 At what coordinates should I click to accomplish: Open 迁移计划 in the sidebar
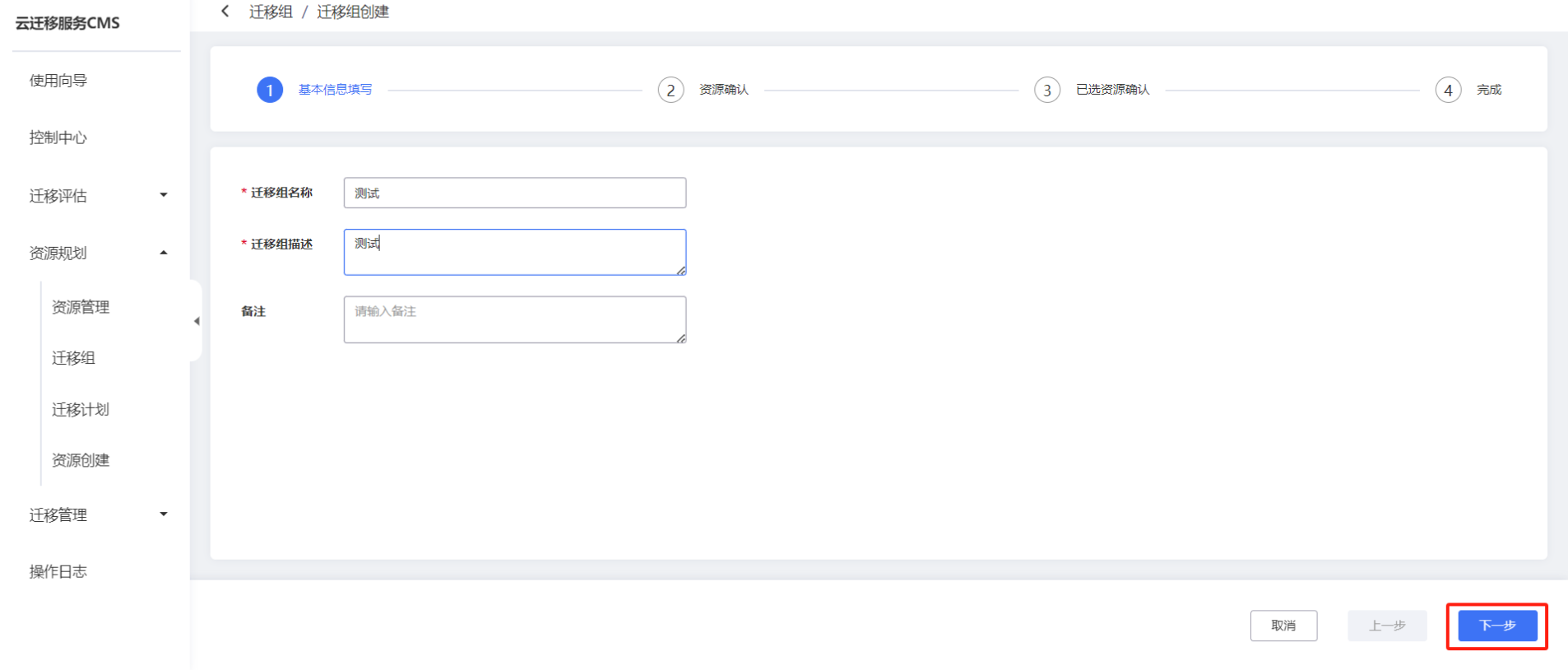pyautogui.click(x=81, y=409)
